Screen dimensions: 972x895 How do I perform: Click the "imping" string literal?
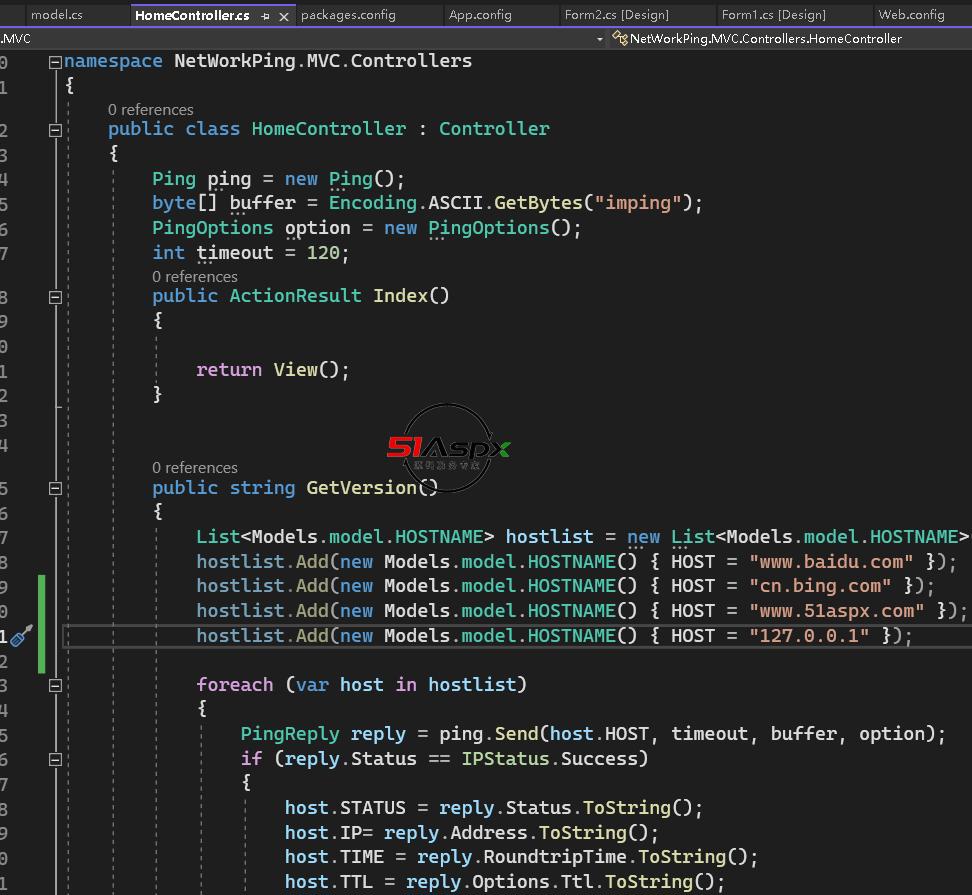point(638,203)
